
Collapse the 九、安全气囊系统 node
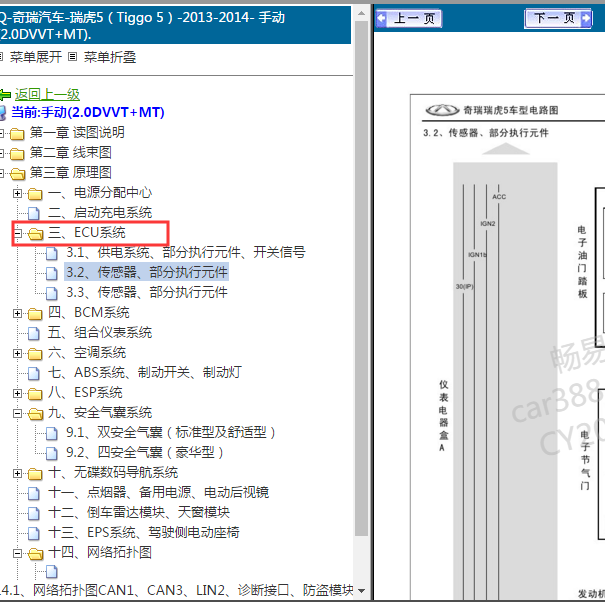tap(17, 414)
